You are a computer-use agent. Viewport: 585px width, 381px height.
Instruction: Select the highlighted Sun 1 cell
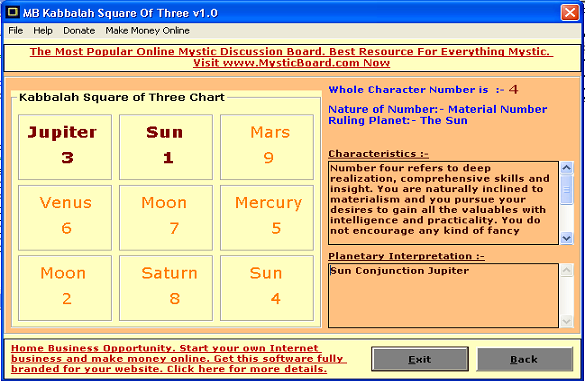click(x=166, y=147)
